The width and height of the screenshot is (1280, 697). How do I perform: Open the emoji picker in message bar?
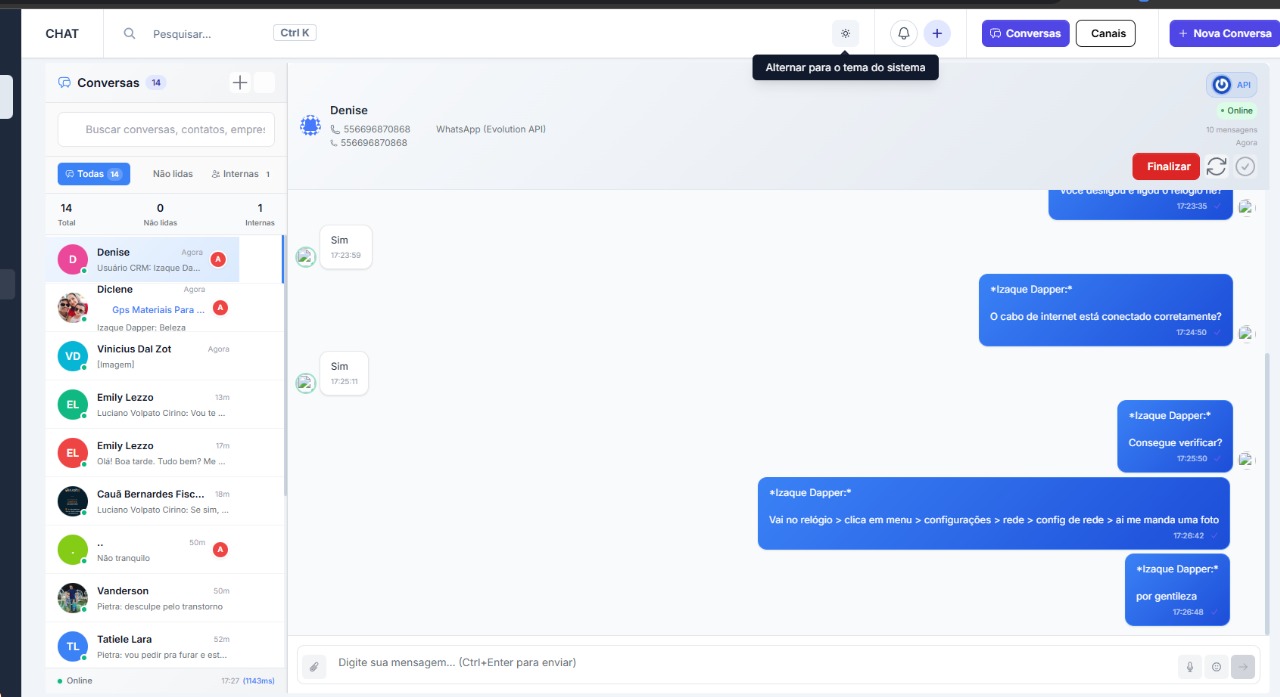point(1216,666)
